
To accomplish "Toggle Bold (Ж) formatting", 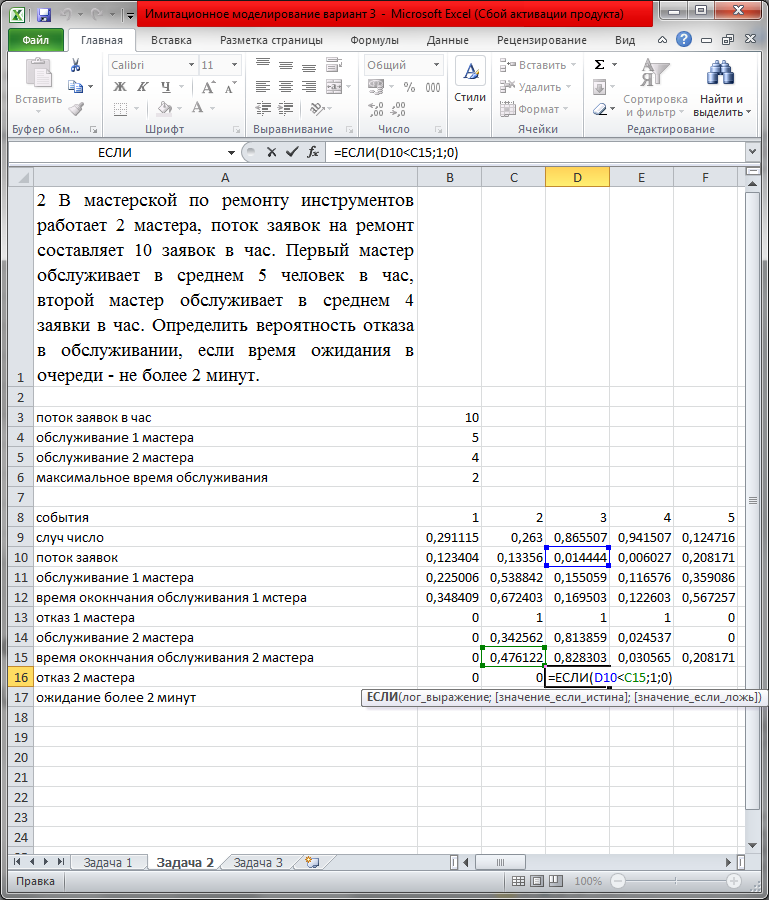I will point(119,87).
